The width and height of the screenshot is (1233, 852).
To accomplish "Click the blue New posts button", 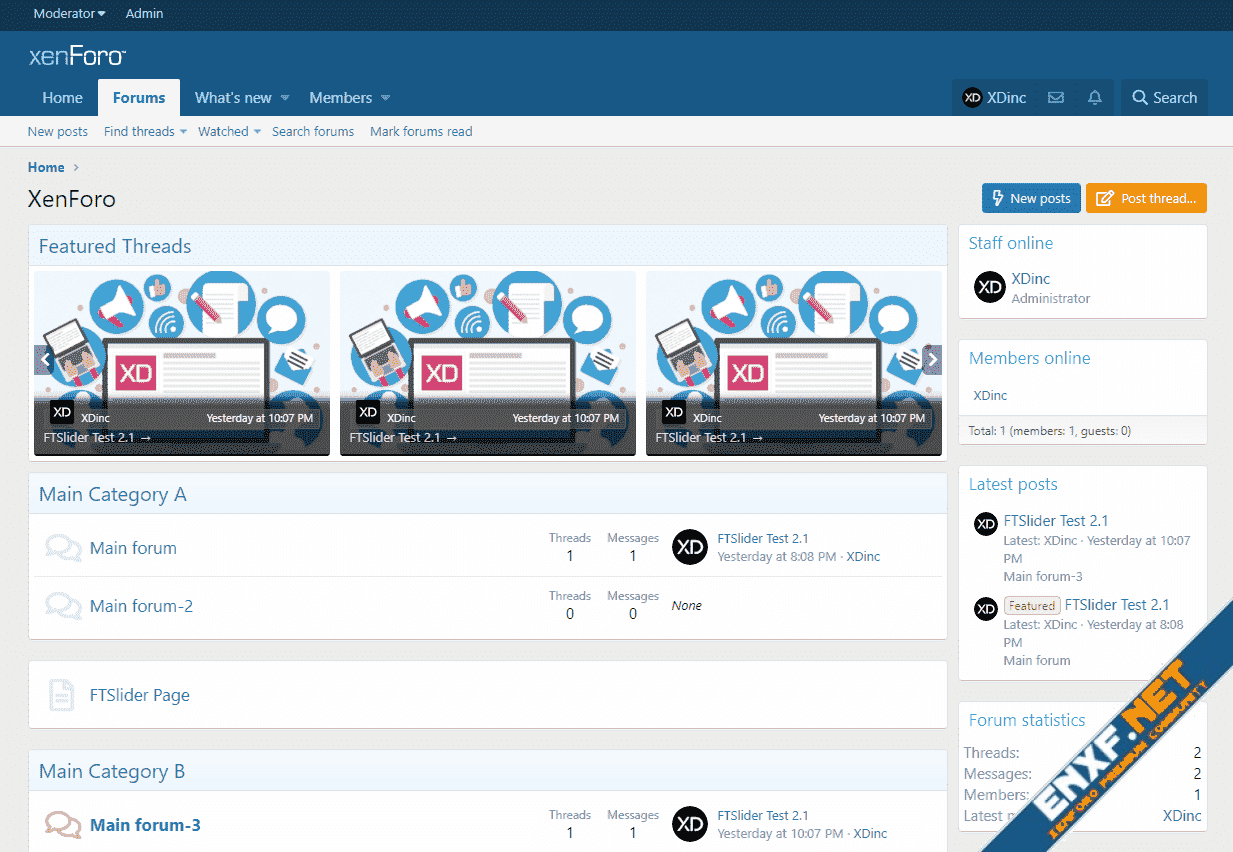I will pos(1031,198).
